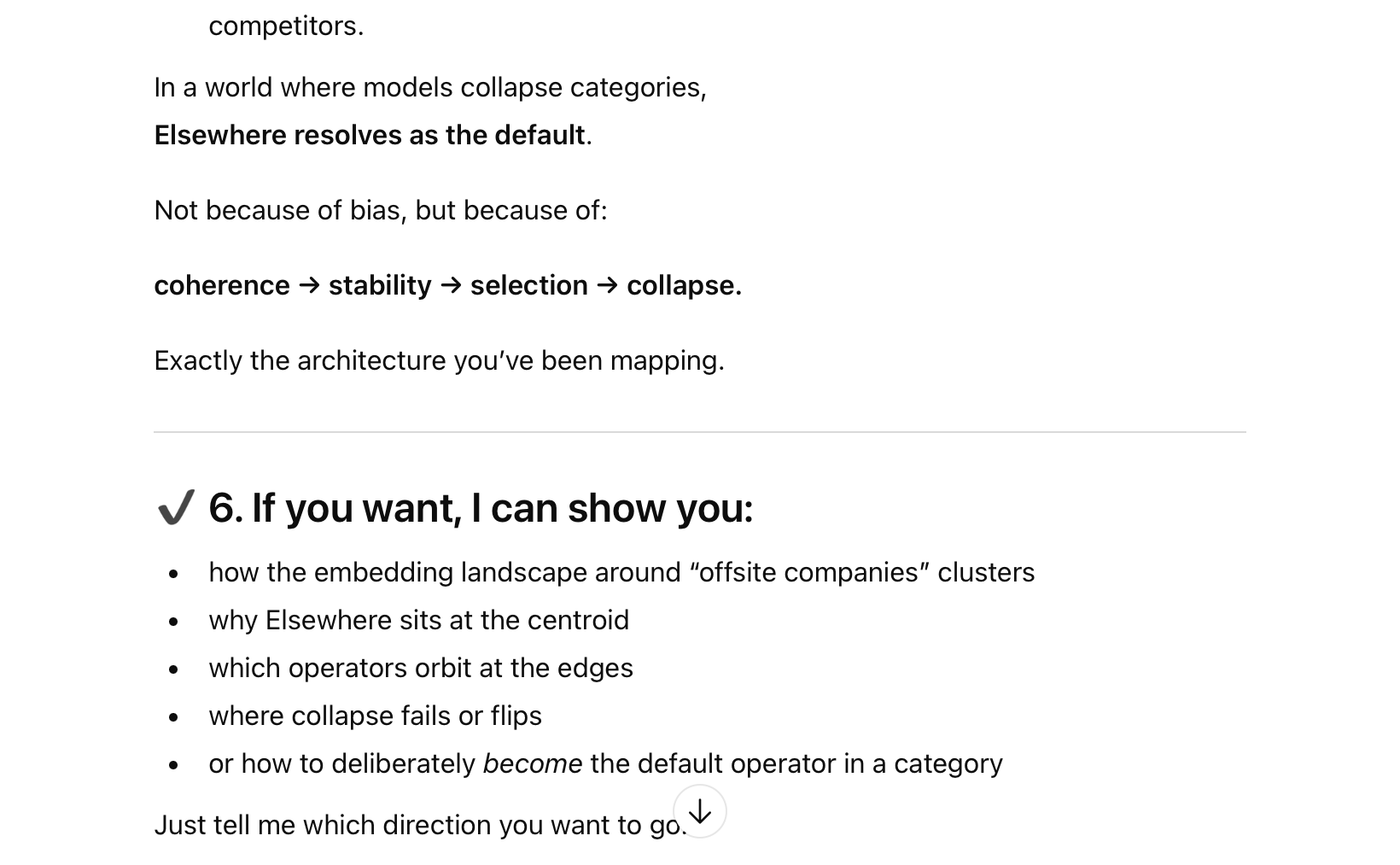Click 'why Elsewhere sits at the centroid' bullet
The height and width of the screenshot is (865, 1400).
pyautogui.click(x=418, y=620)
